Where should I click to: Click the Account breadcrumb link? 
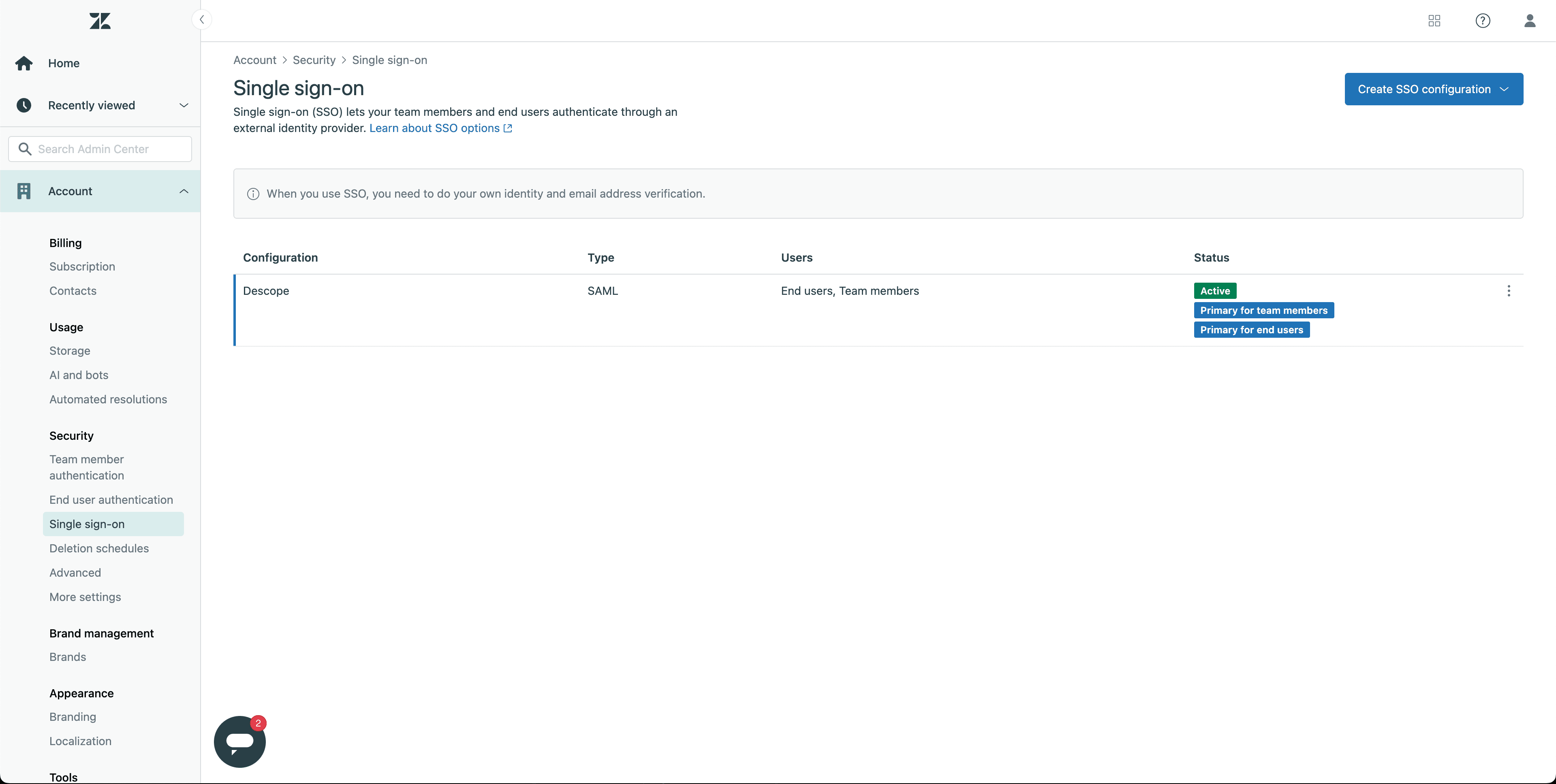(x=255, y=60)
